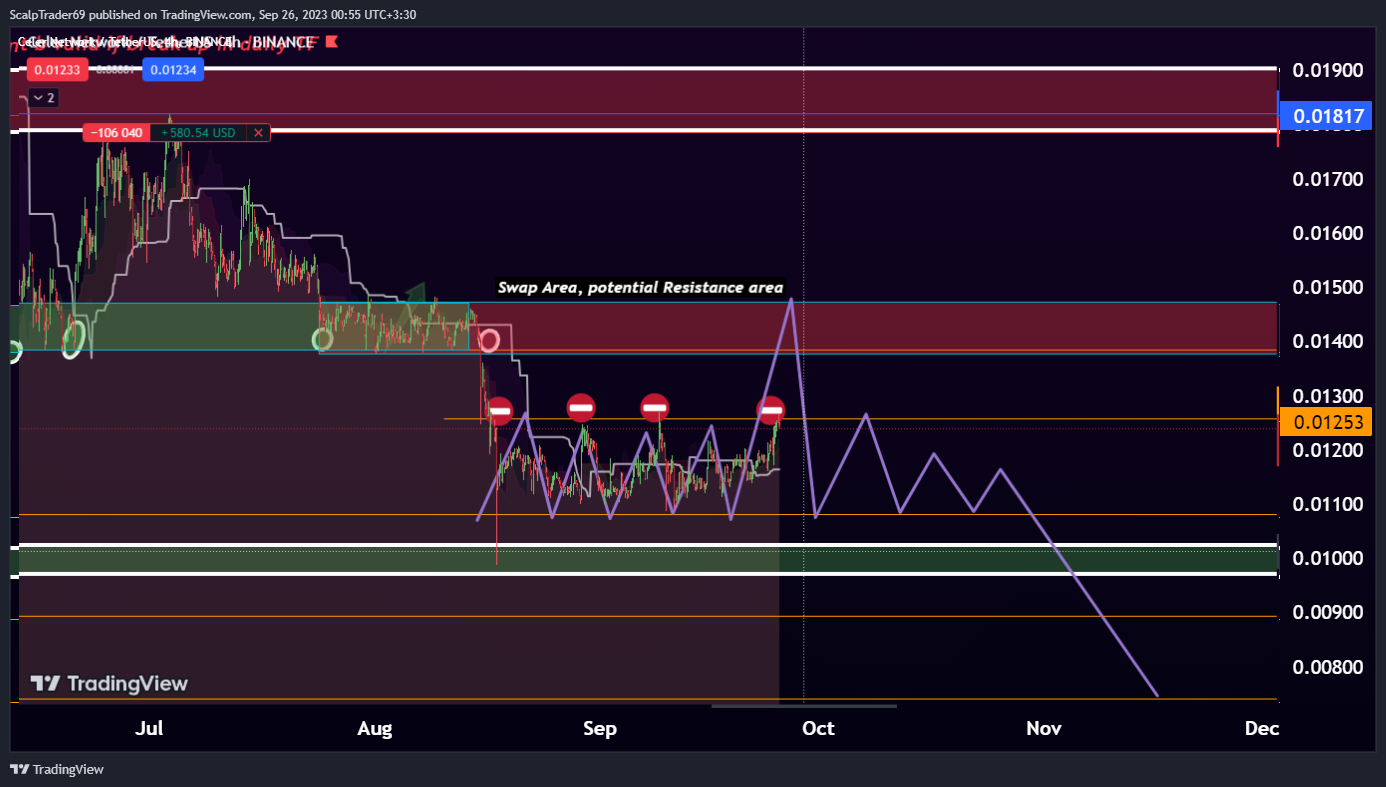Click the spread value between sell and buy
This screenshot has width=1386, height=787.
coord(116,70)
